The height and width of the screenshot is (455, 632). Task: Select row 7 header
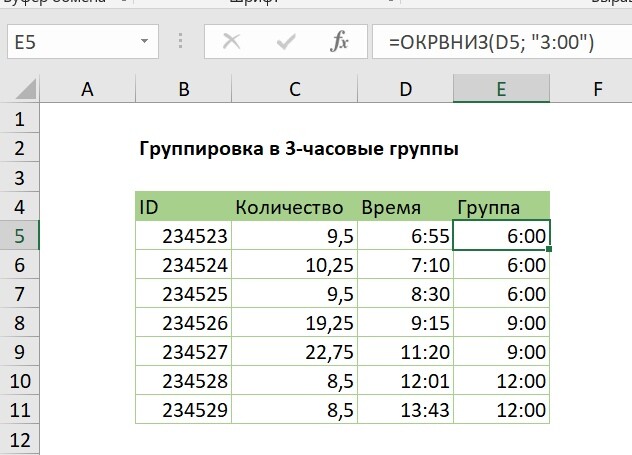[19, 293]
